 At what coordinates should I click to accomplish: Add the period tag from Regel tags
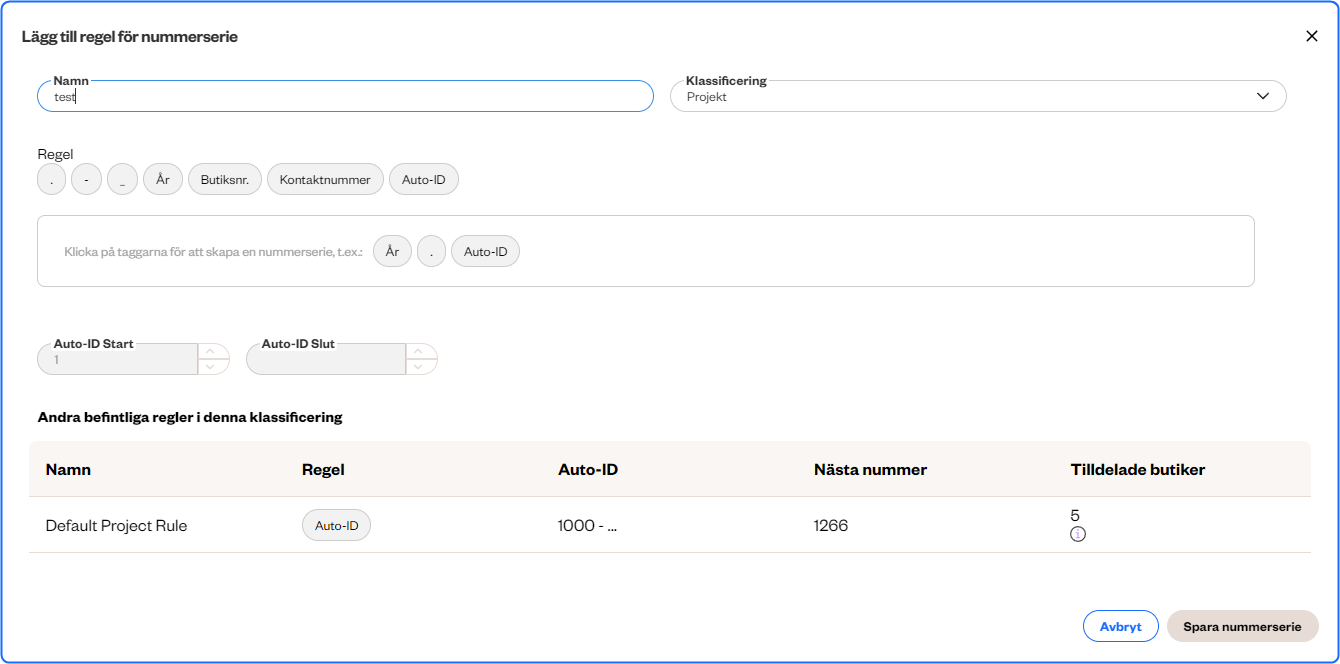coord(51,180)
